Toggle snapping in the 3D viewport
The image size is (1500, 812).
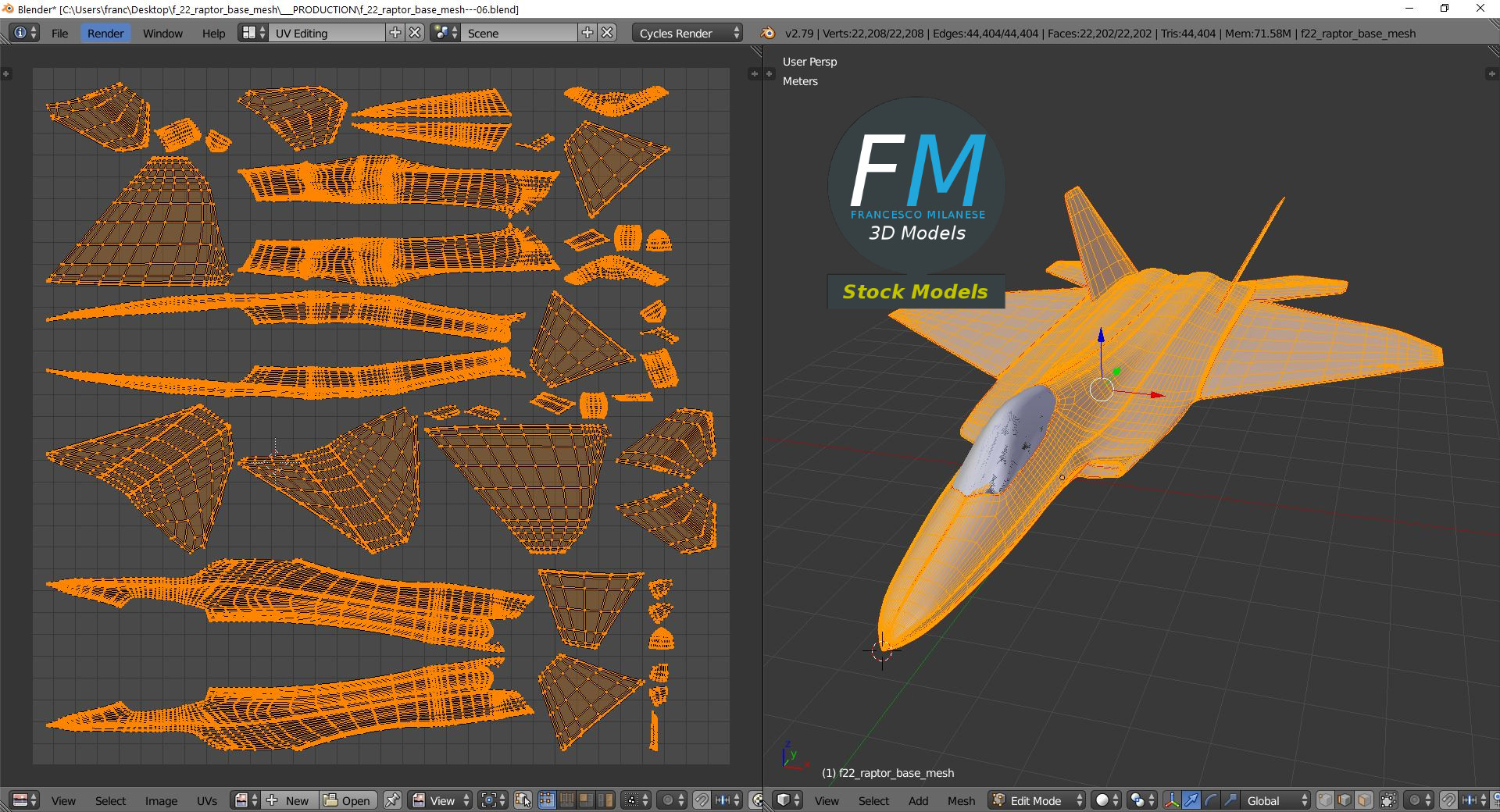coord(1448,800)
